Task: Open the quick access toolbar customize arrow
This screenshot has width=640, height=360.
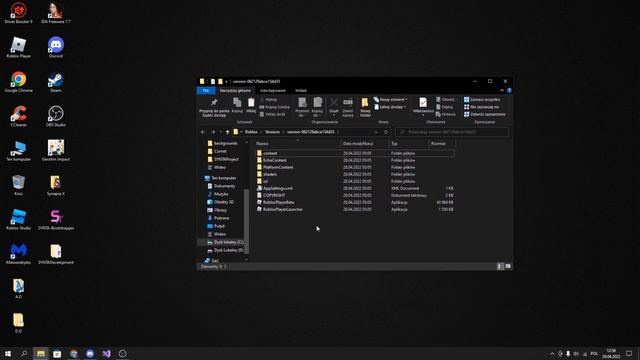Action: [x=226, y=82]
